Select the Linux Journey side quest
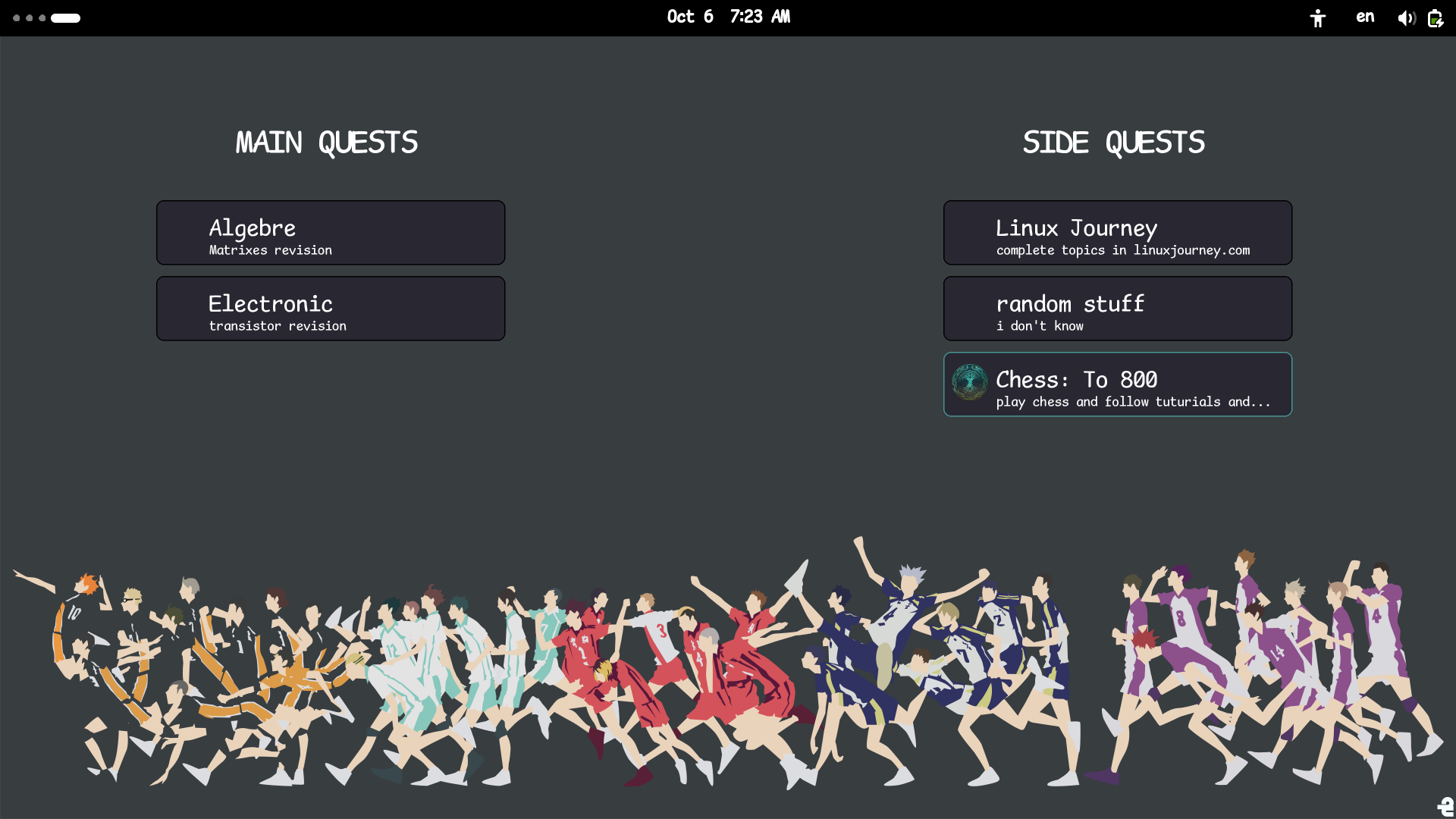Image resolution: width=1456 pixels, height=819 pixels. pos(1117,233)
